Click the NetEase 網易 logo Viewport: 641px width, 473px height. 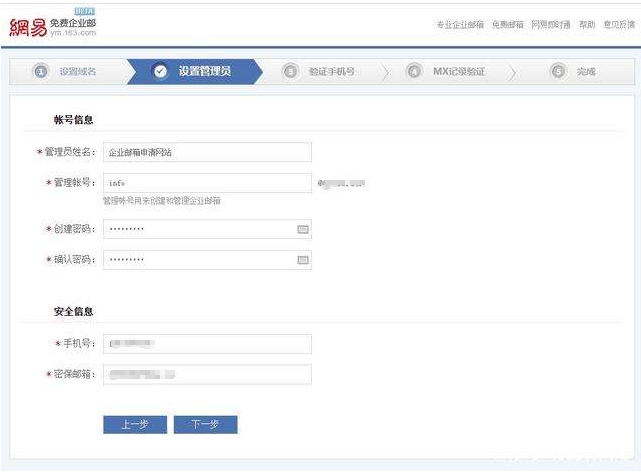click(27, 25)
